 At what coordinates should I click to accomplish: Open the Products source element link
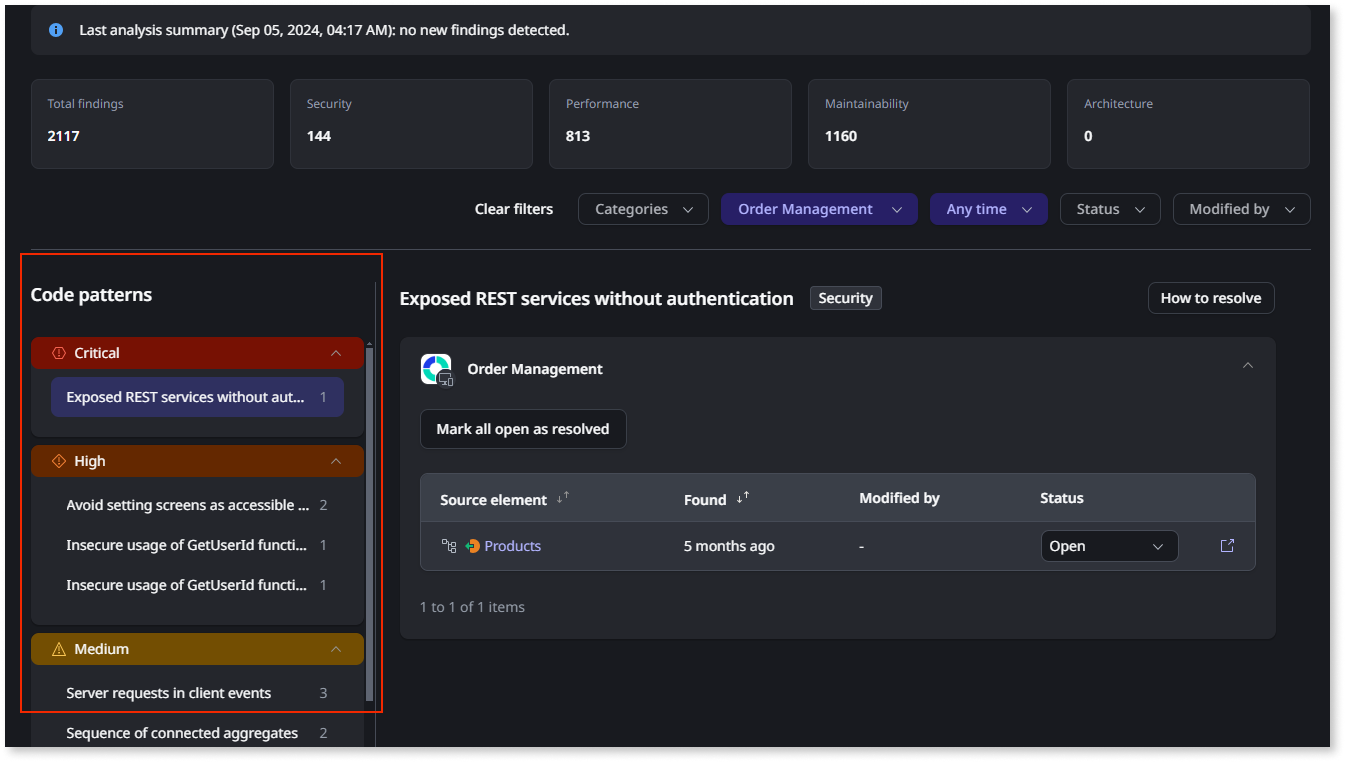point(512,546)
